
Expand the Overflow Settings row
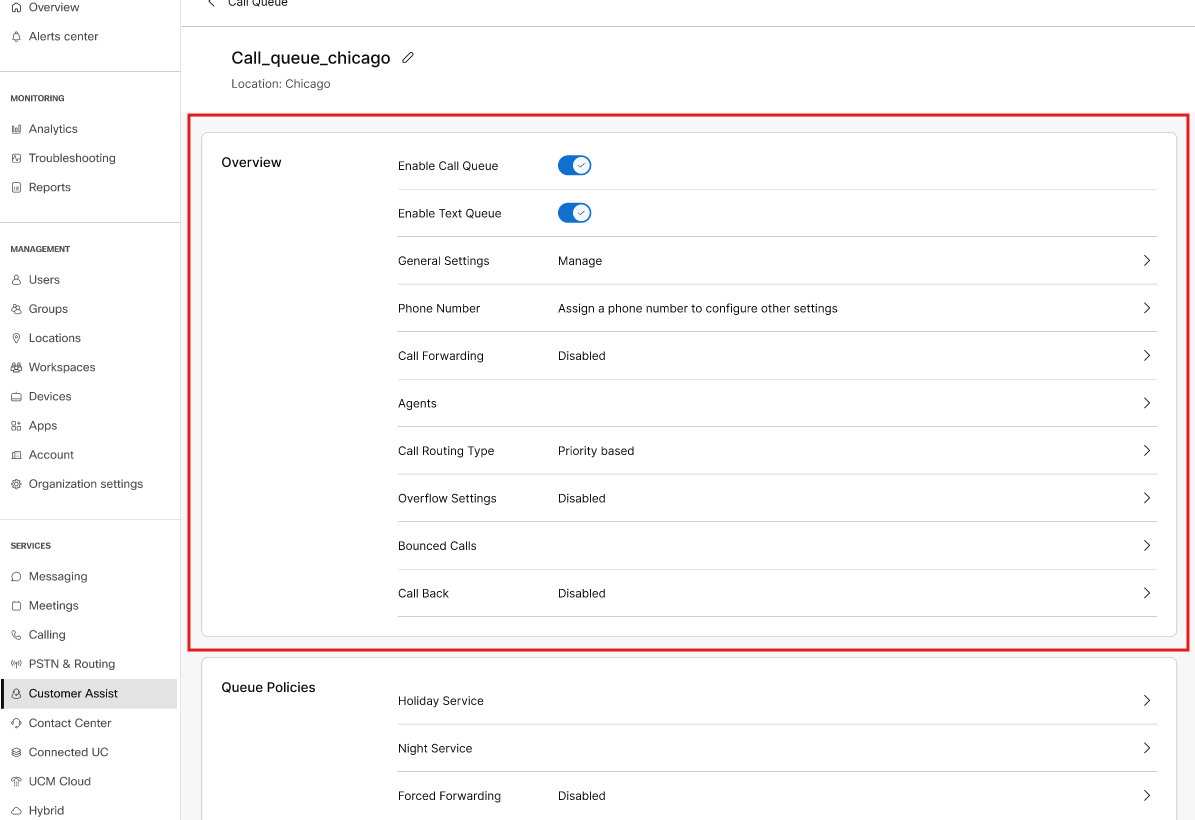(x=1146, y=498)
